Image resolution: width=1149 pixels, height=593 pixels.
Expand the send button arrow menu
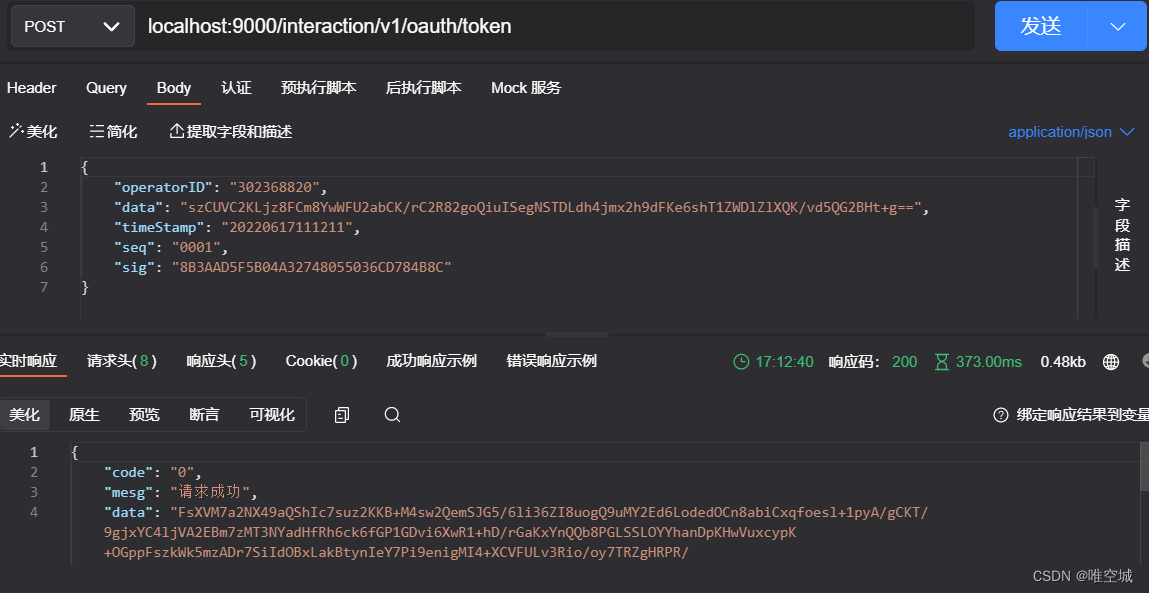pos(1117,26)
